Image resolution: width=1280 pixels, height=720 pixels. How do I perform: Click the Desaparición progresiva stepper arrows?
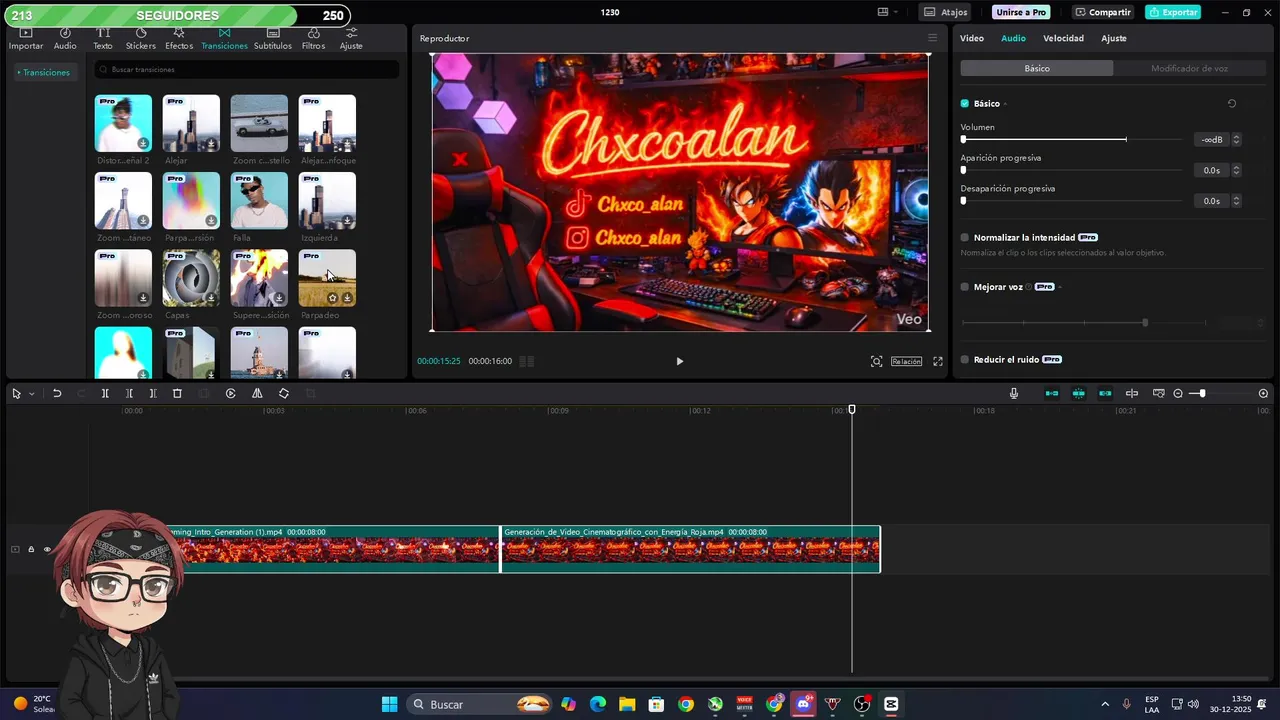click(1237, 201)
